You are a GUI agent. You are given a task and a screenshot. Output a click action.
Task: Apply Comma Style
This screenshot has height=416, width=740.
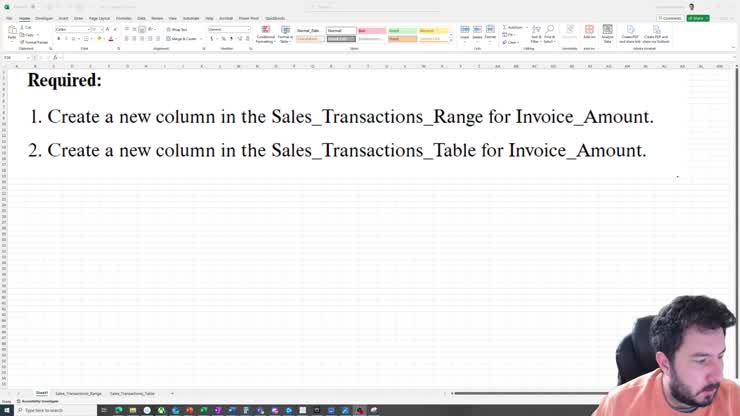tap(231, 39)
